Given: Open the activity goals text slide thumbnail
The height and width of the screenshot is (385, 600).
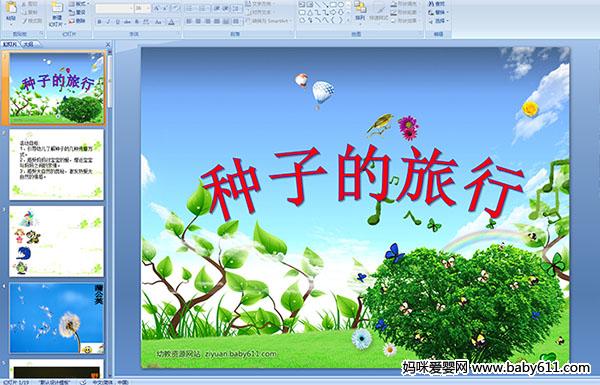Looking at the screenshot, I should [x=57, y=165].
